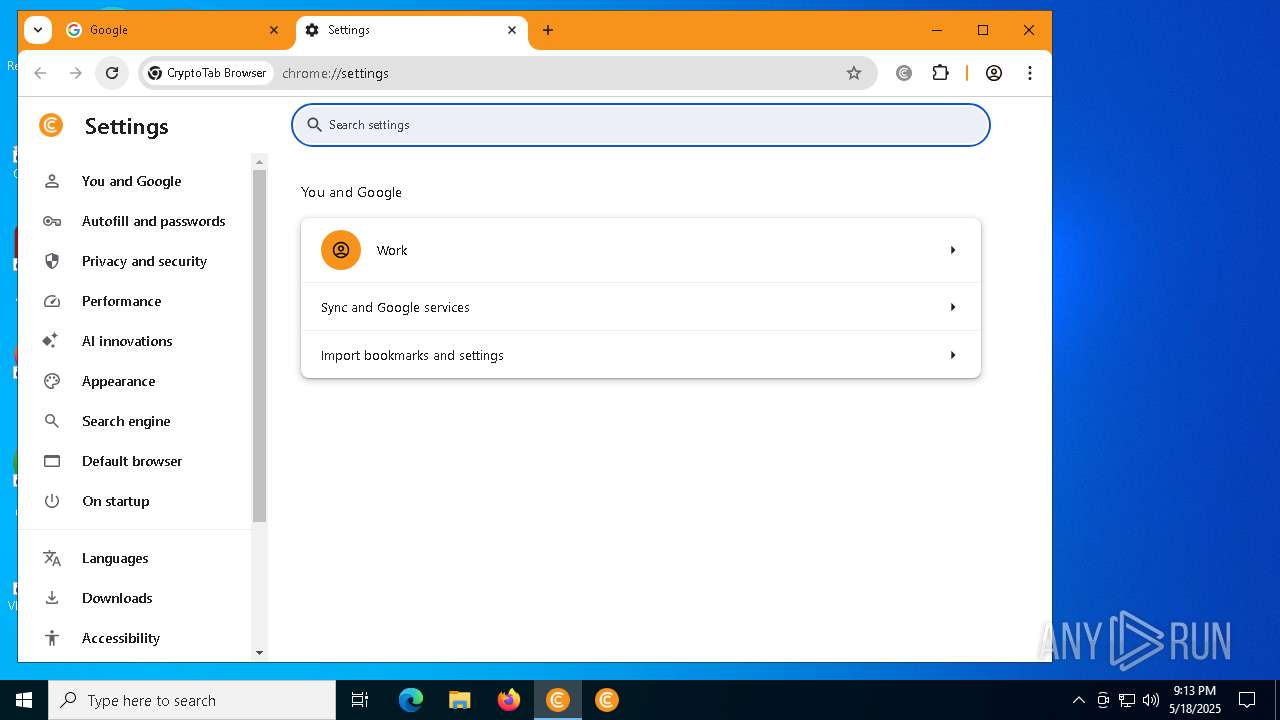Image resolution: width=1280 pixels, height=720 pixels.
Task: Open the second CryptoTab taskbar icon
Action: point(607,700)
